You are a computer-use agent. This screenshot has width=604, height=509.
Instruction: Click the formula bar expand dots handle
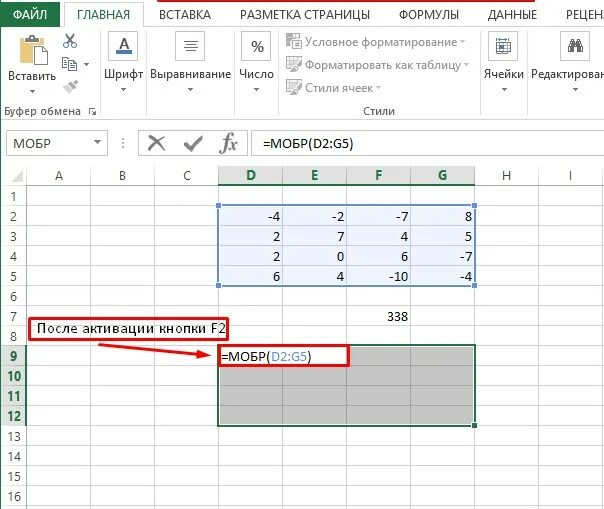(x=123, y=143)
